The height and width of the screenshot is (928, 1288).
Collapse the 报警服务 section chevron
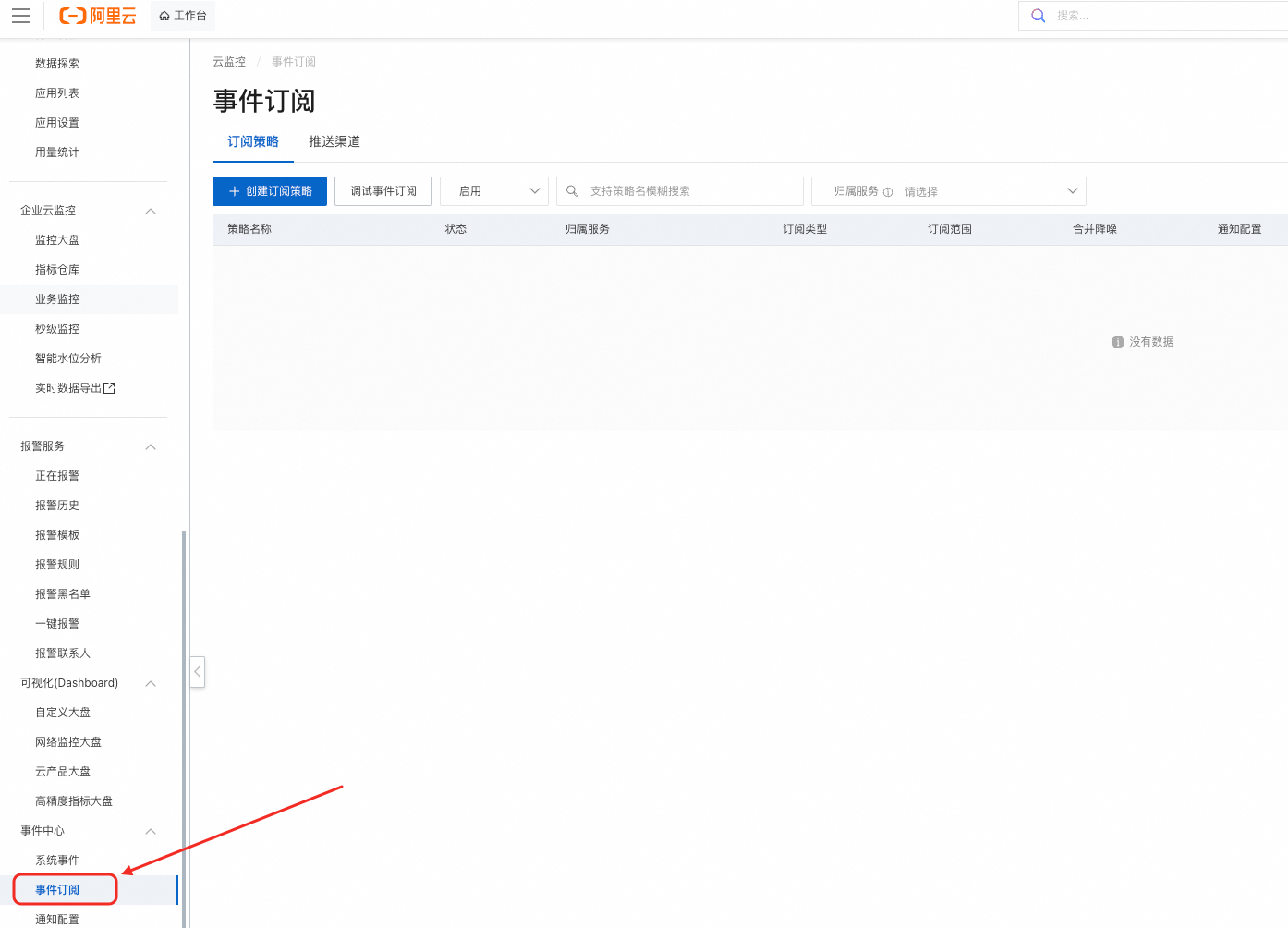point(151,447)
